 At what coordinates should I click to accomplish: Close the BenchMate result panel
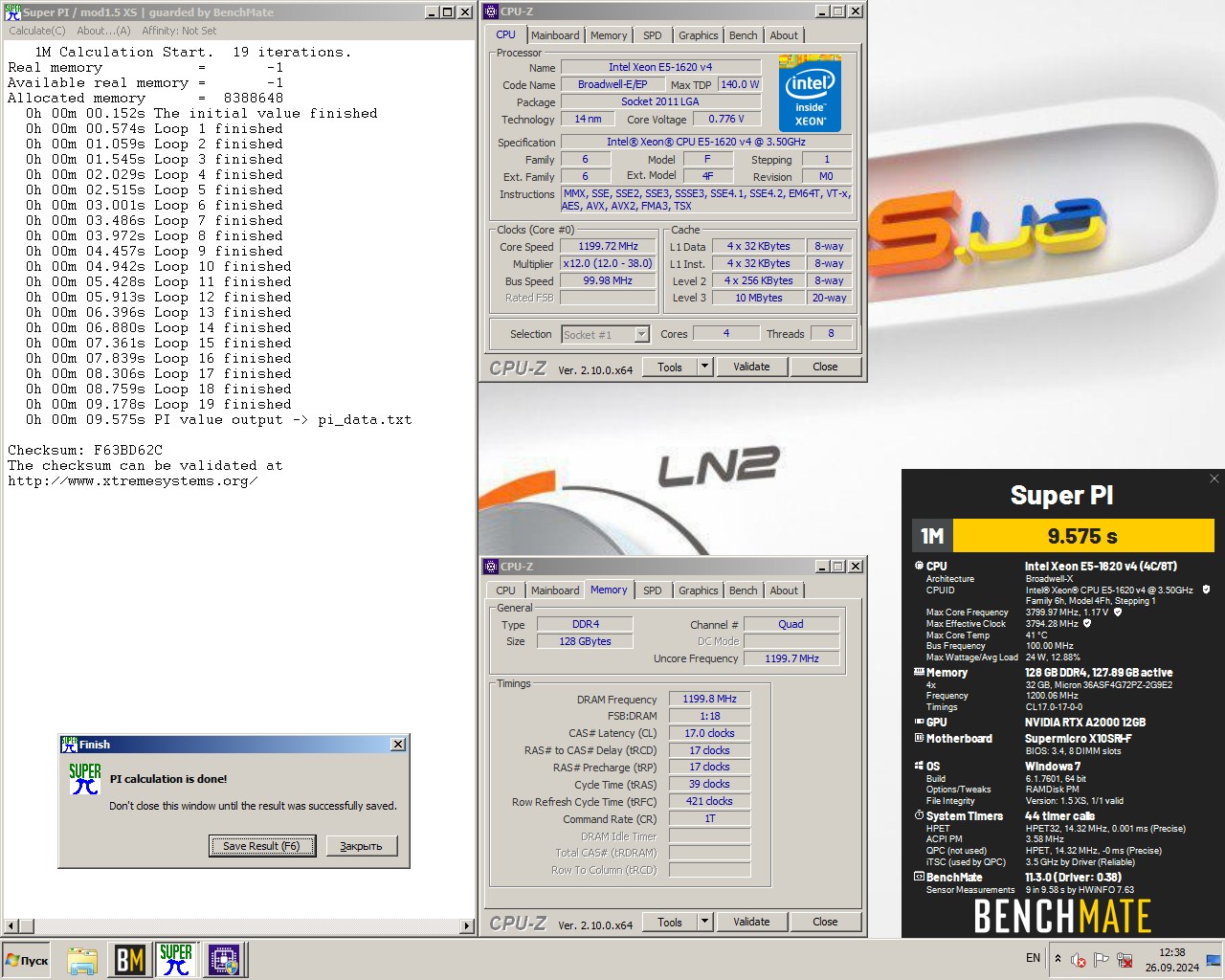(x=1214, y=479)
